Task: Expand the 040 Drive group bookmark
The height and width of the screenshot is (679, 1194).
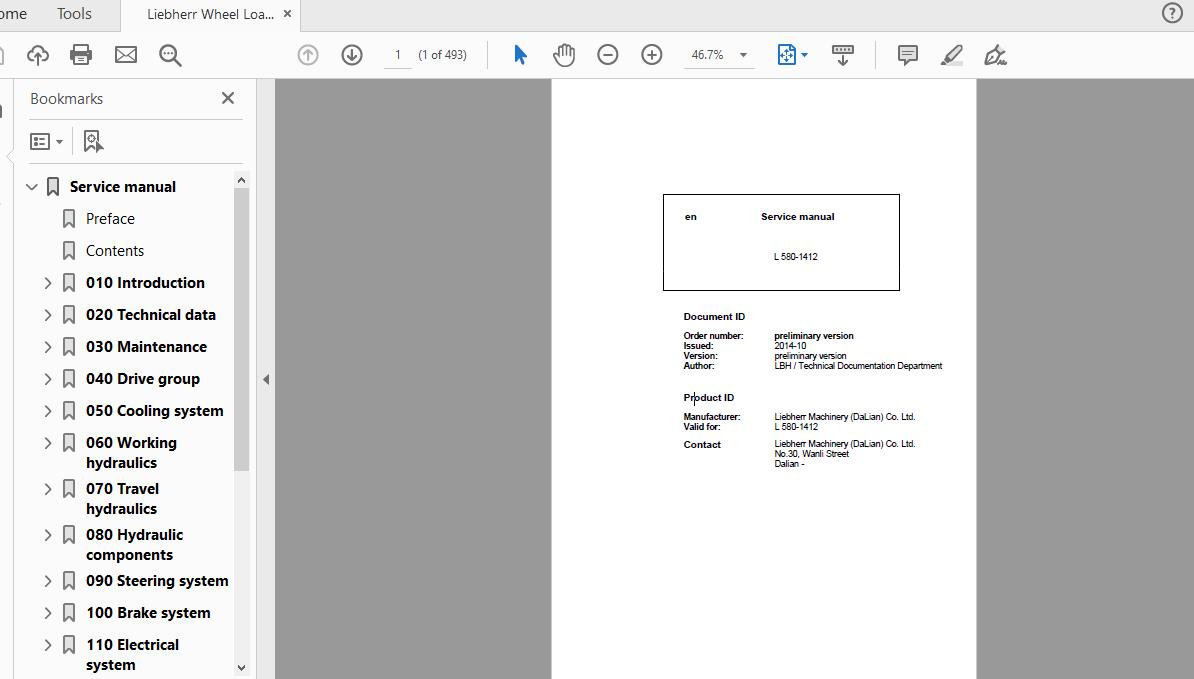Action: click(47, 379)
